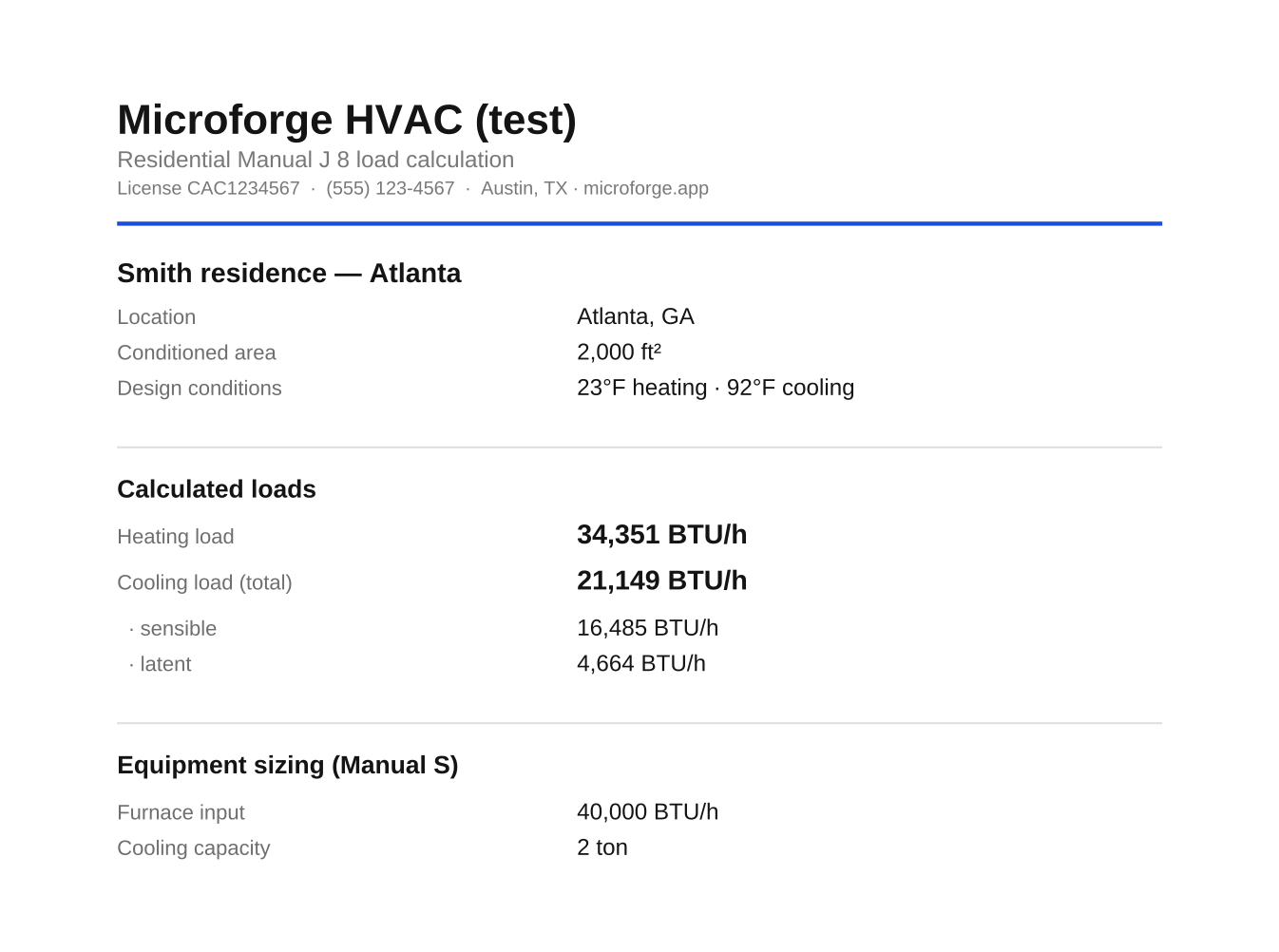Select the Residential Manual J 8 load calculation subtitle
Screen dimensions: 1279x952
pyautogui.click(x=315, y=160)
